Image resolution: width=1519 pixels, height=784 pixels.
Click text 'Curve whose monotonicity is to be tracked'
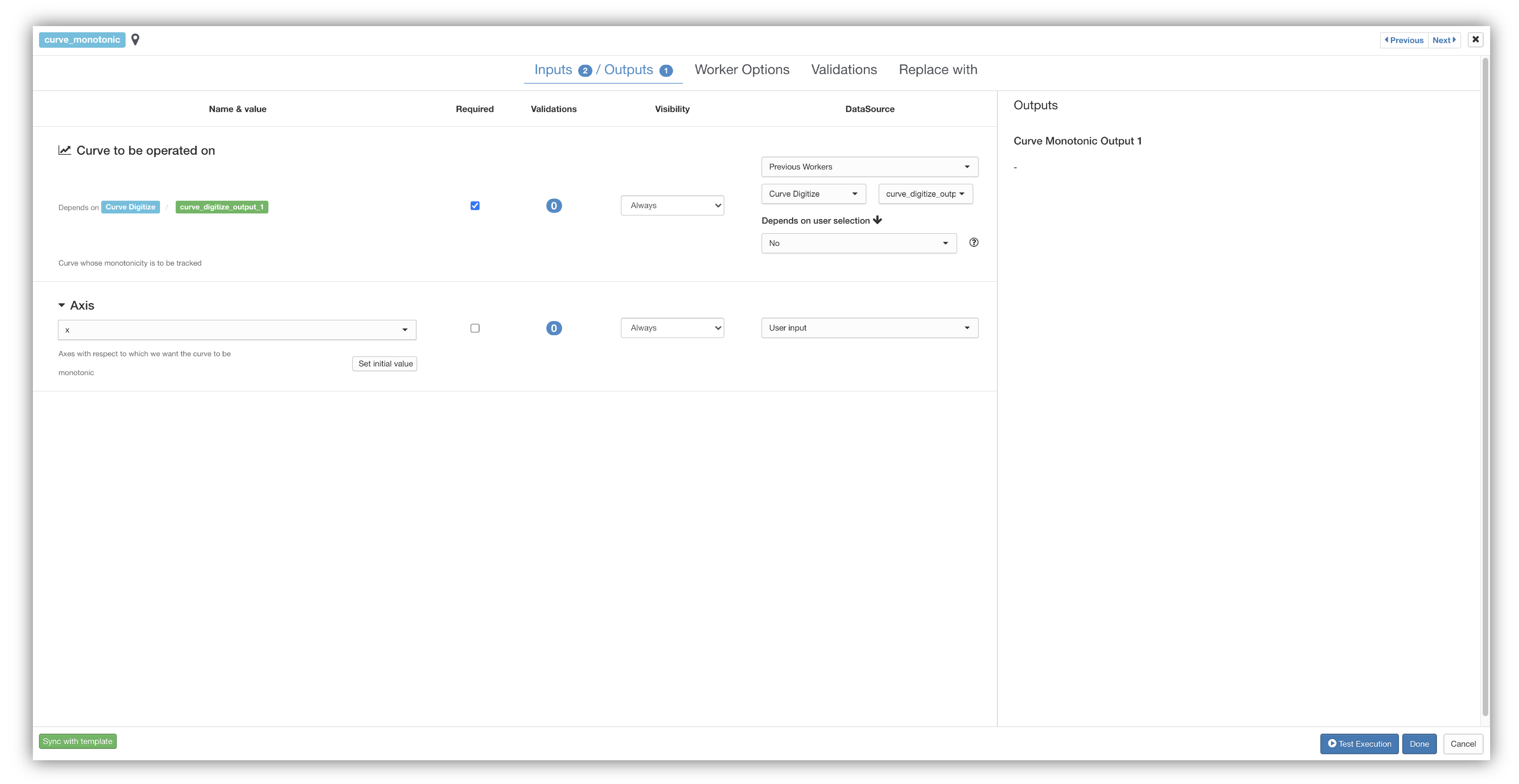coord(130,264)
